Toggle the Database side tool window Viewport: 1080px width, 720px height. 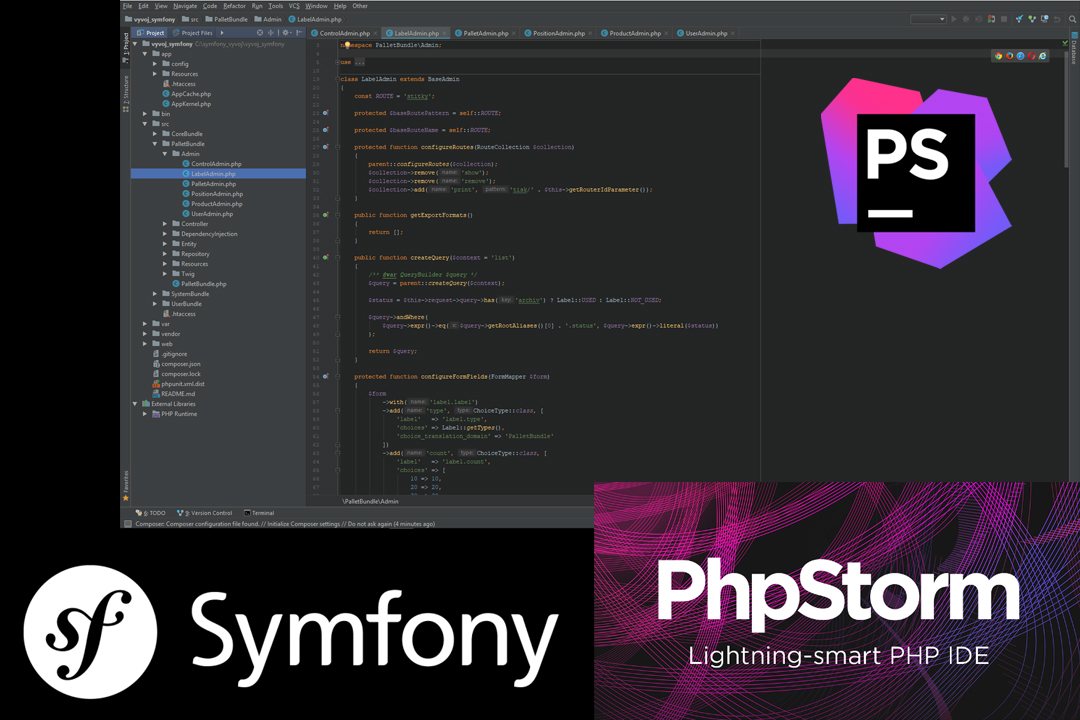1074,48
